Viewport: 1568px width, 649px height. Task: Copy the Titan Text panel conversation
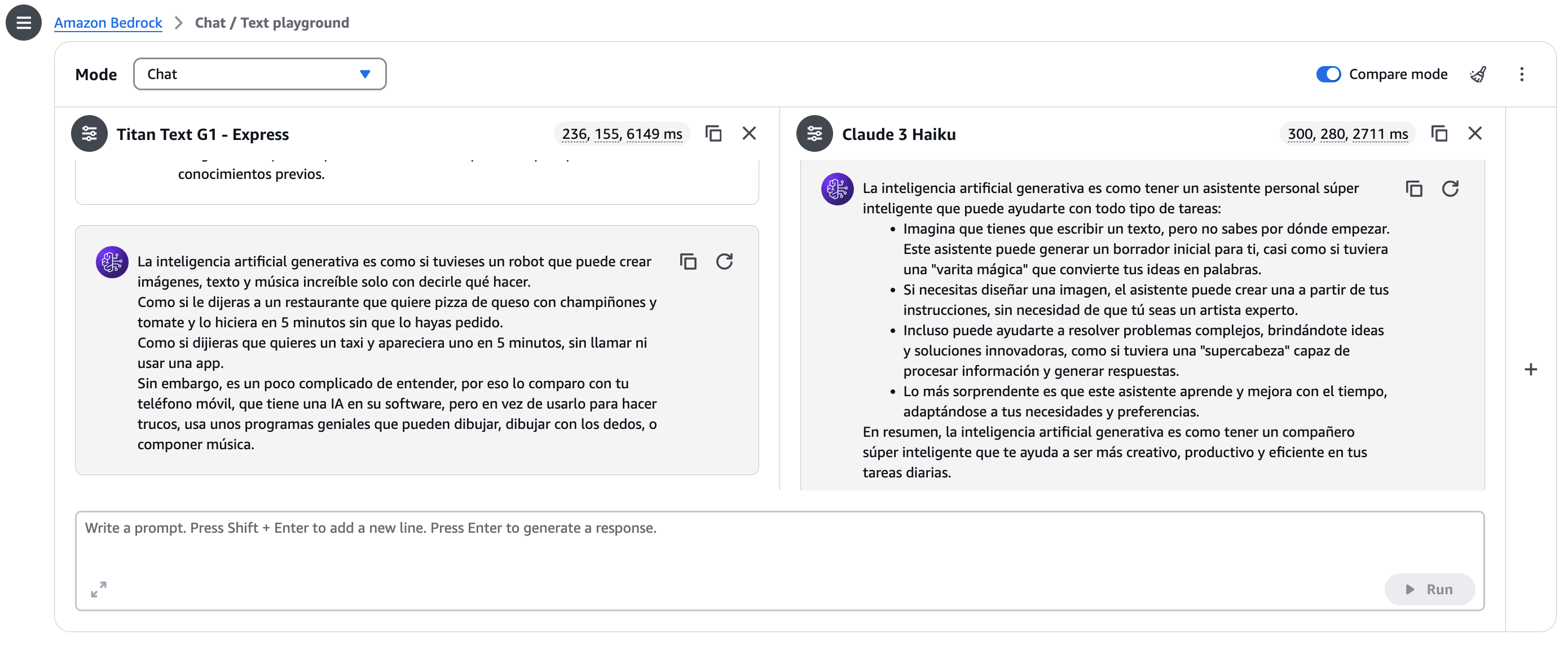713,133
